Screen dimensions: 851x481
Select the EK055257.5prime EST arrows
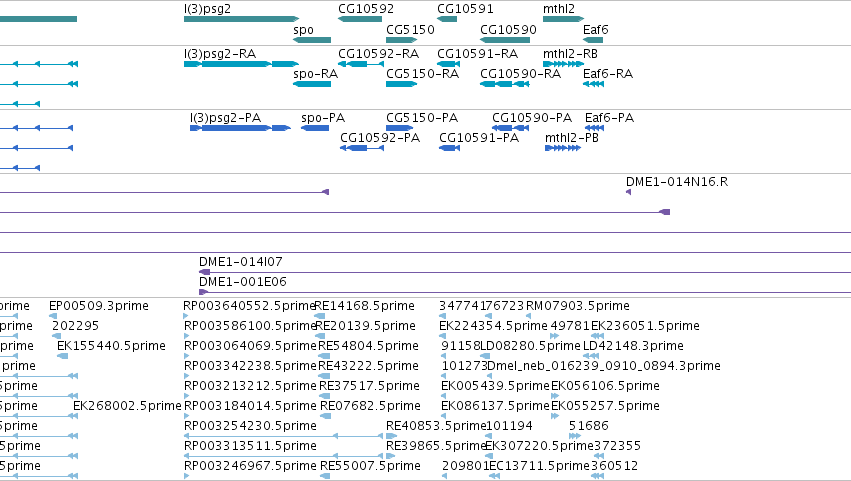point(555,416)
